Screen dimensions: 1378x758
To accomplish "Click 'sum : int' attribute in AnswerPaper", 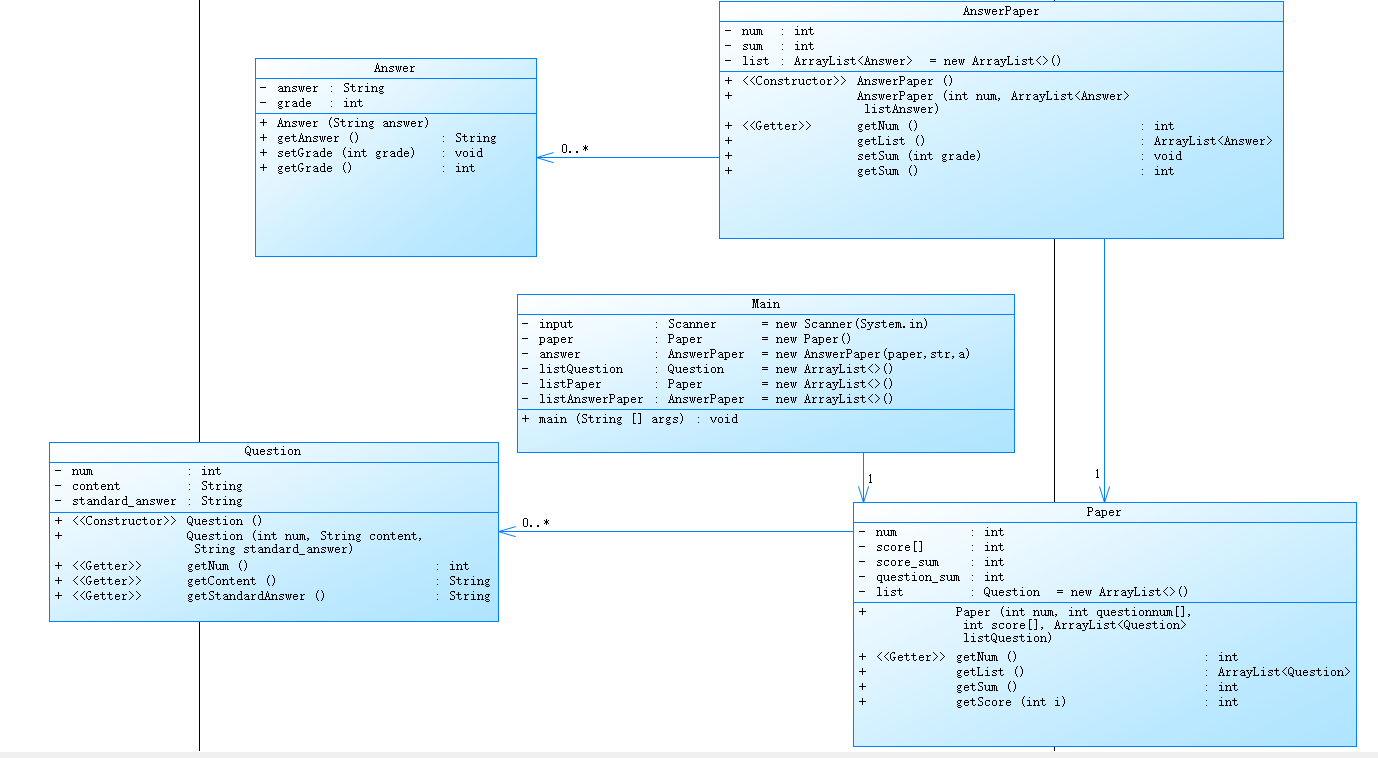I will pyautogui.click(x=769, y=46).
